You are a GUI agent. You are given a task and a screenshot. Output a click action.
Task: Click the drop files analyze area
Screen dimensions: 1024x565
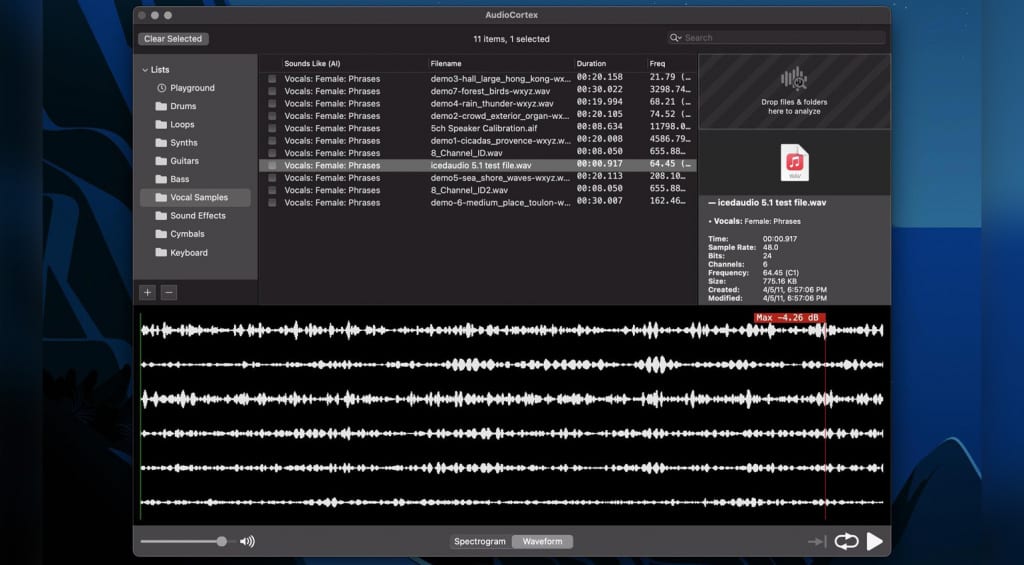(794, 91)
